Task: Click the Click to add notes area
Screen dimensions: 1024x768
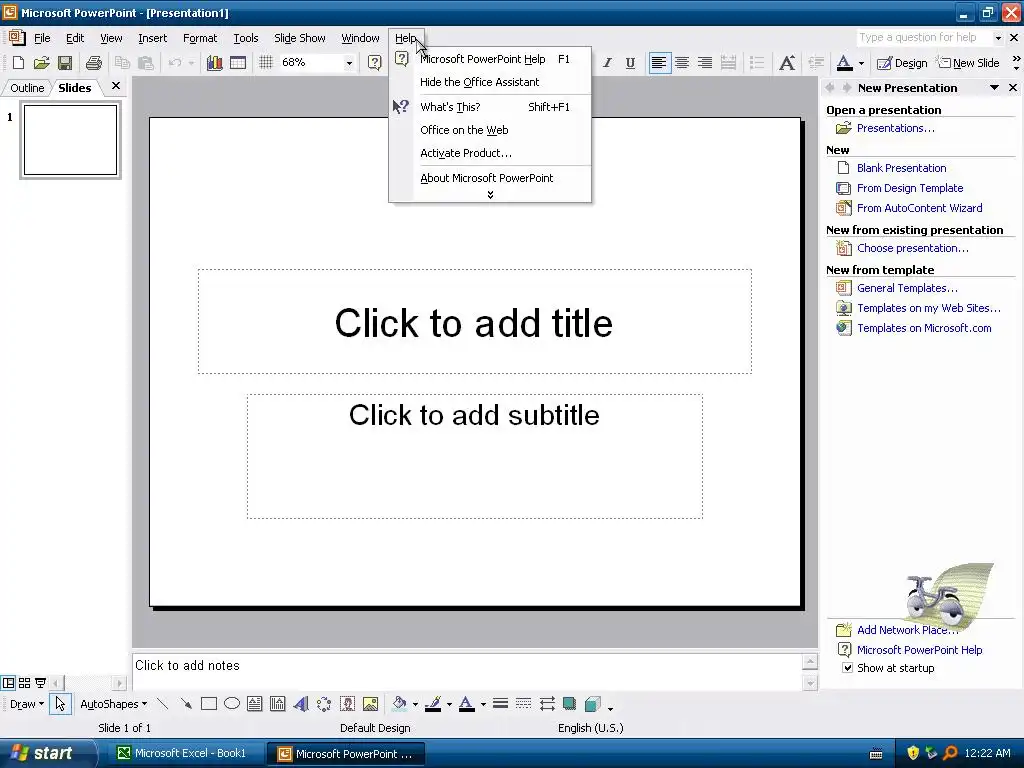Action: point(467,671)
